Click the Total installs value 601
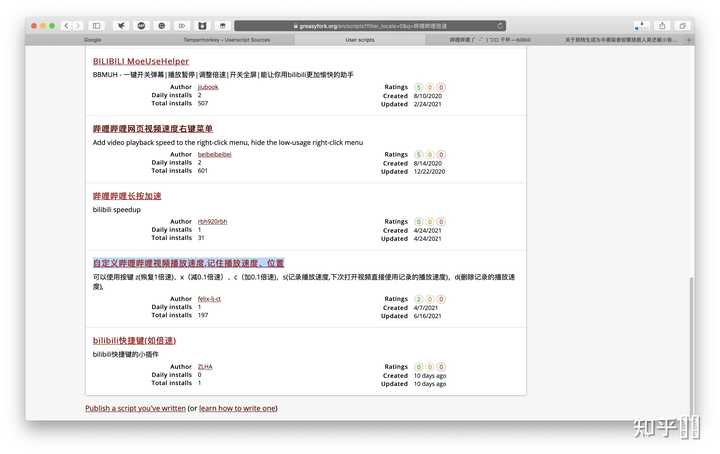 pyautogui.click(x=202, y=171)
